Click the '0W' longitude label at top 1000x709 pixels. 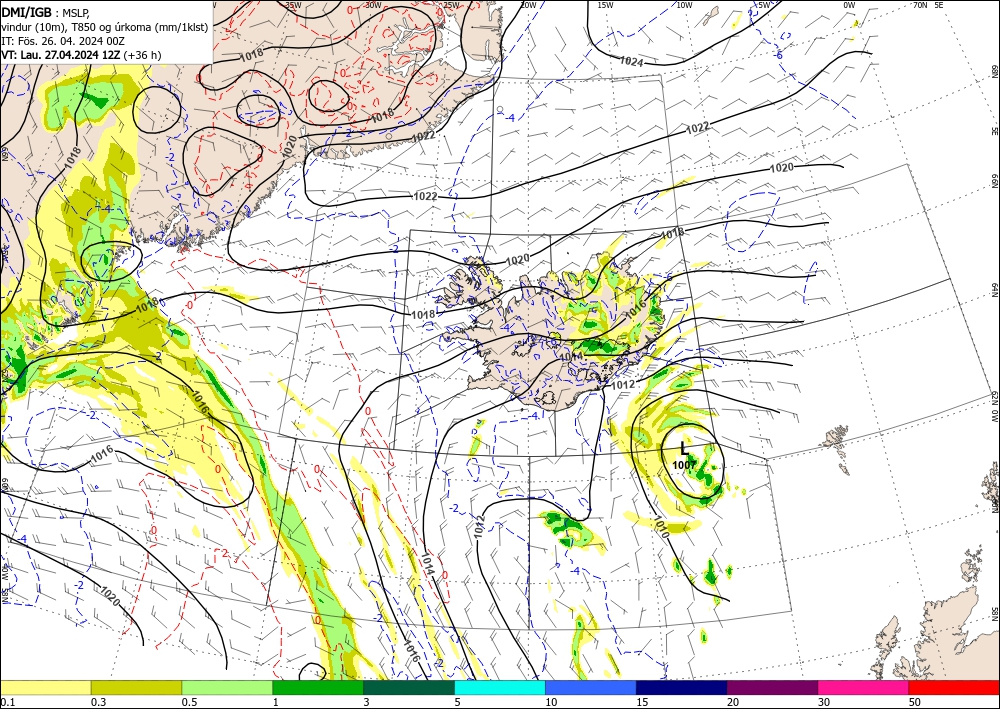849,5
